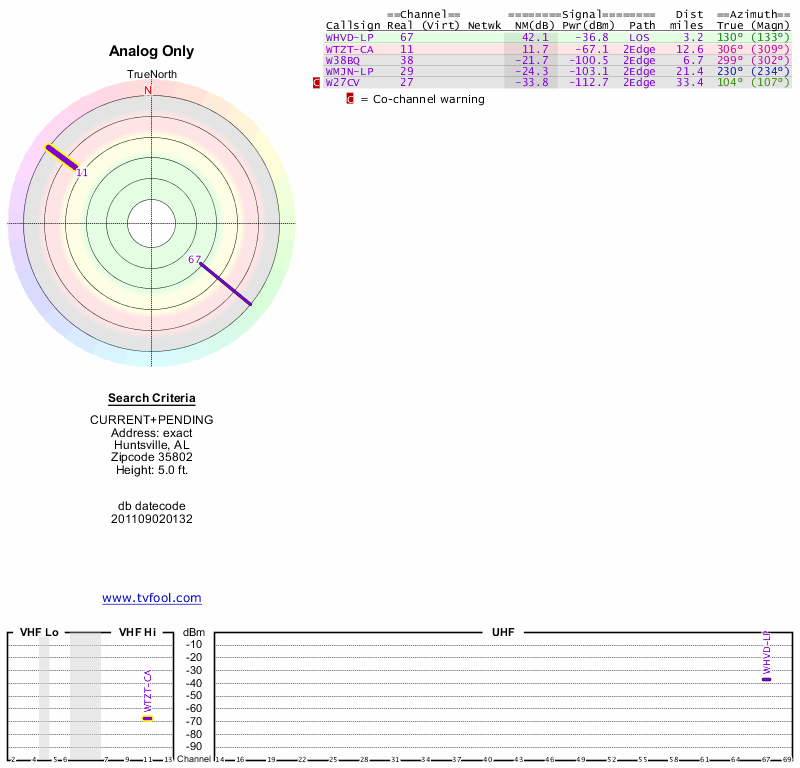
Task: Click the W27CV callsign entry
Action: point(342,82)
